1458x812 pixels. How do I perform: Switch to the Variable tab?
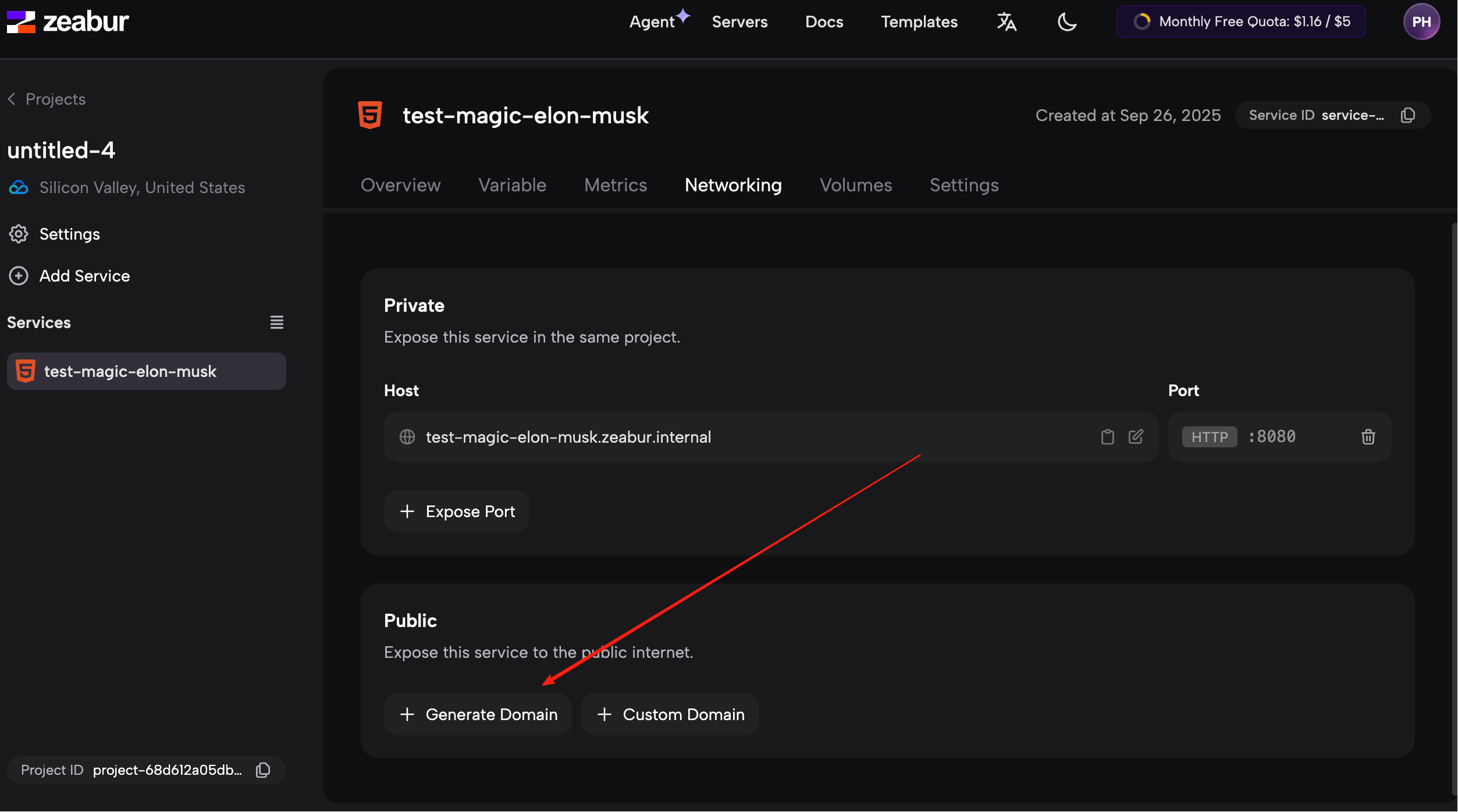tap(512, 185)
